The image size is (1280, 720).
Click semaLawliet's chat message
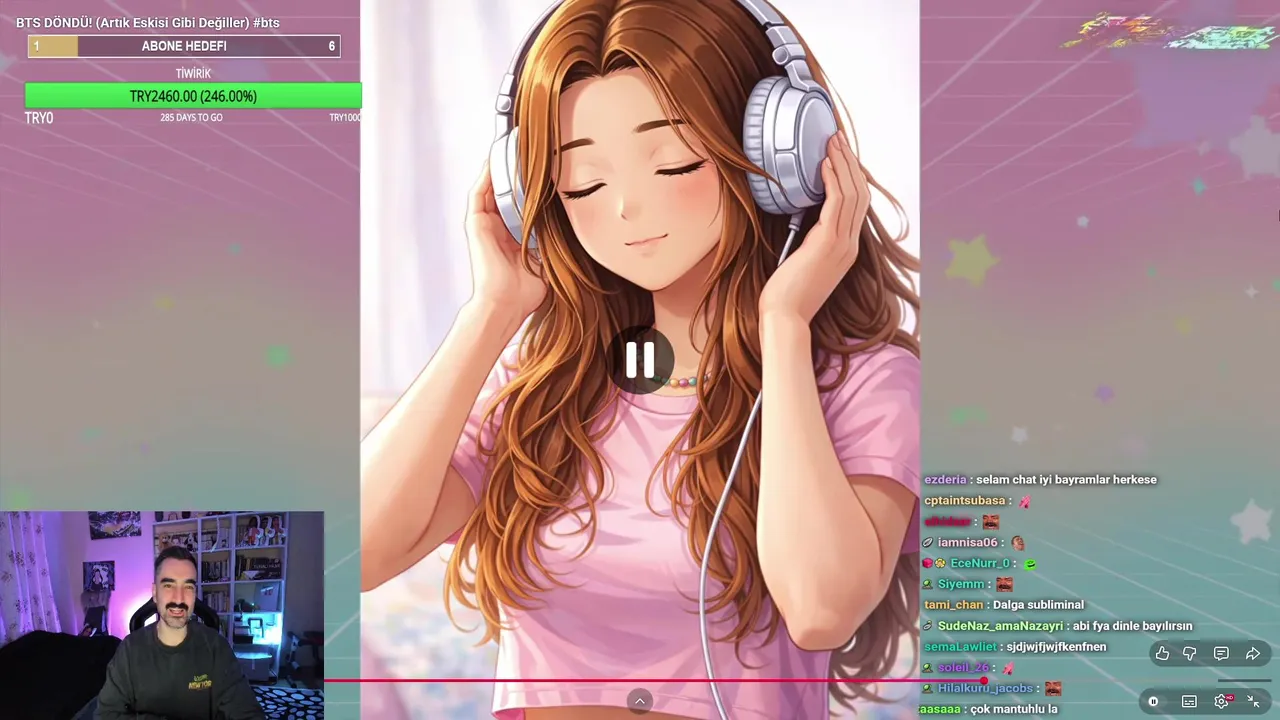tap(1015, 647)
